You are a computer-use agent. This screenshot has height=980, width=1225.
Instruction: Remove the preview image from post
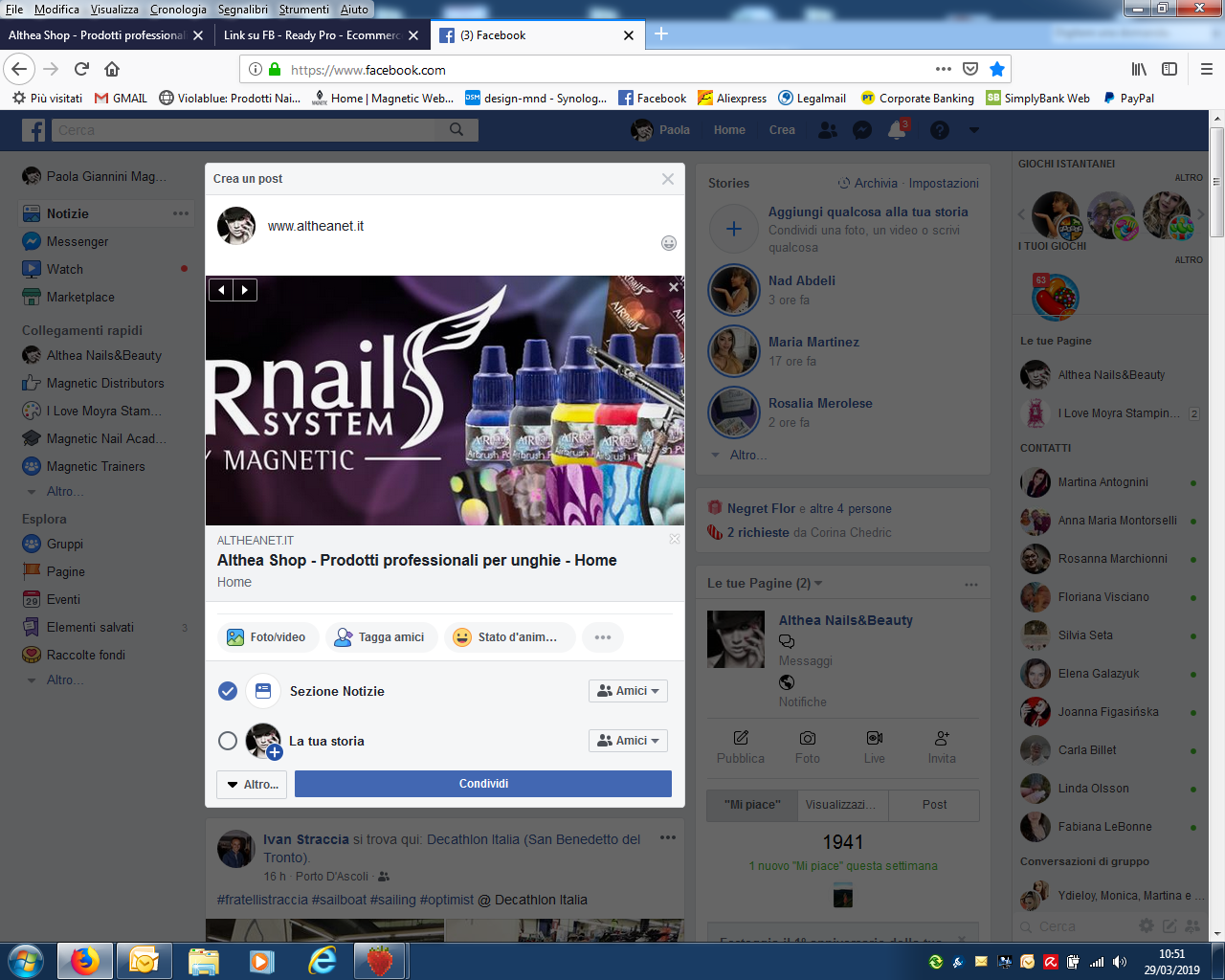click(674, 287)
